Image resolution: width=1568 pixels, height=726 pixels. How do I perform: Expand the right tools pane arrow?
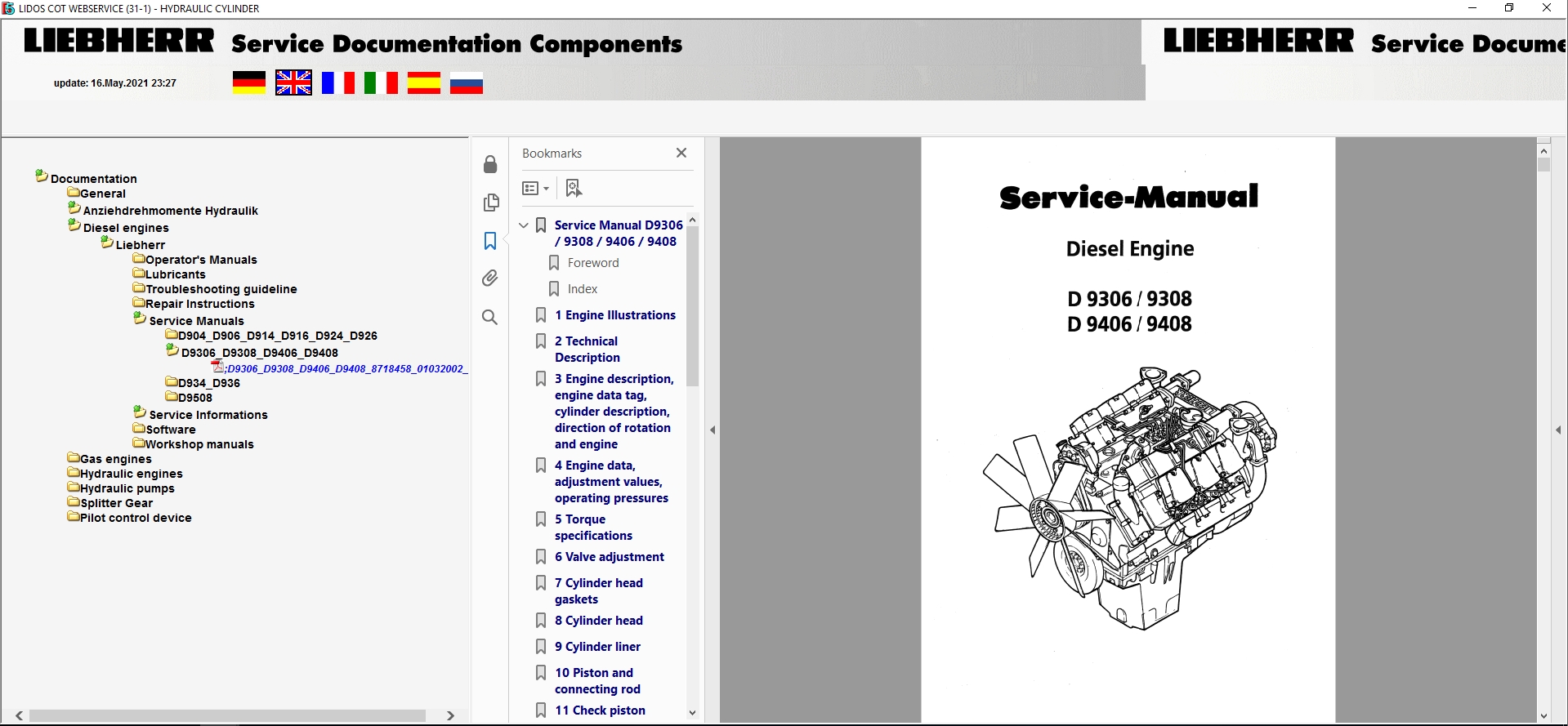point(1558,430)
